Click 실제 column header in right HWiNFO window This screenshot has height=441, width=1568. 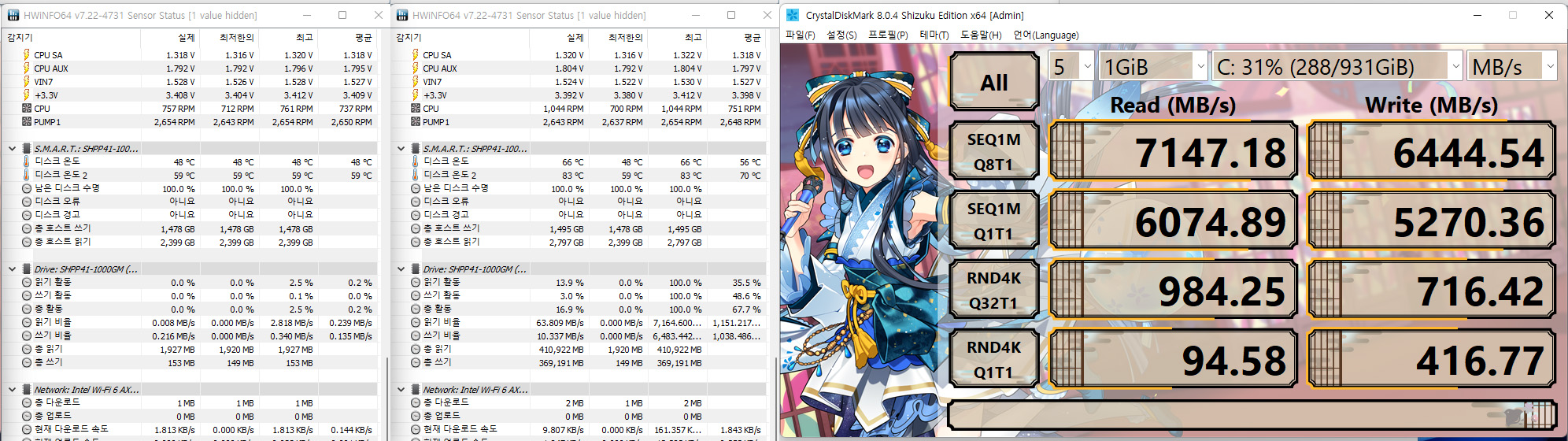[560, 37]
